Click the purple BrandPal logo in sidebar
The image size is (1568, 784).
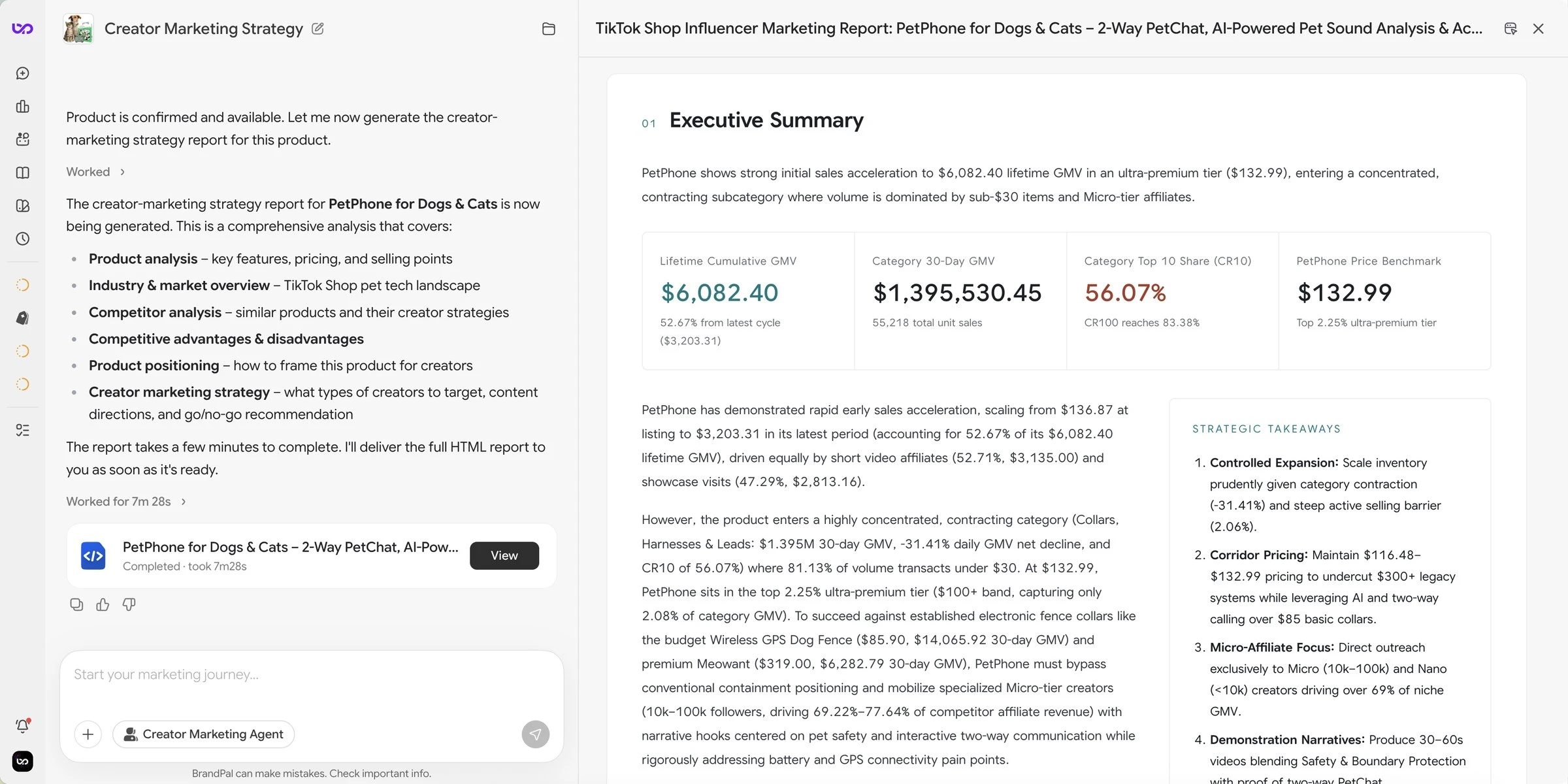(22, 28)
